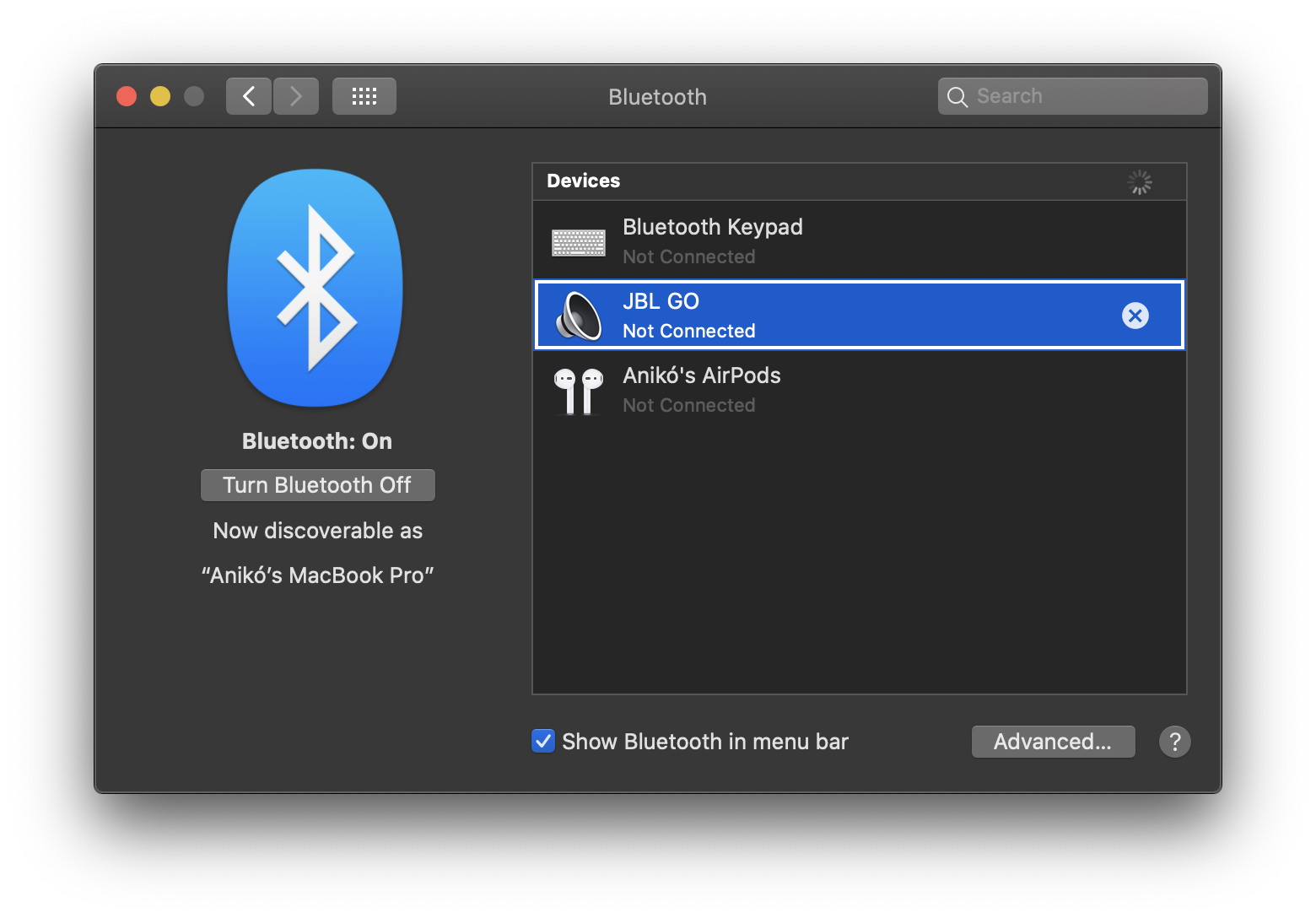Uncheck Show Bluetooth in menu bar
The height and width of the screenshot is (918, 1316).
point(543,741)
